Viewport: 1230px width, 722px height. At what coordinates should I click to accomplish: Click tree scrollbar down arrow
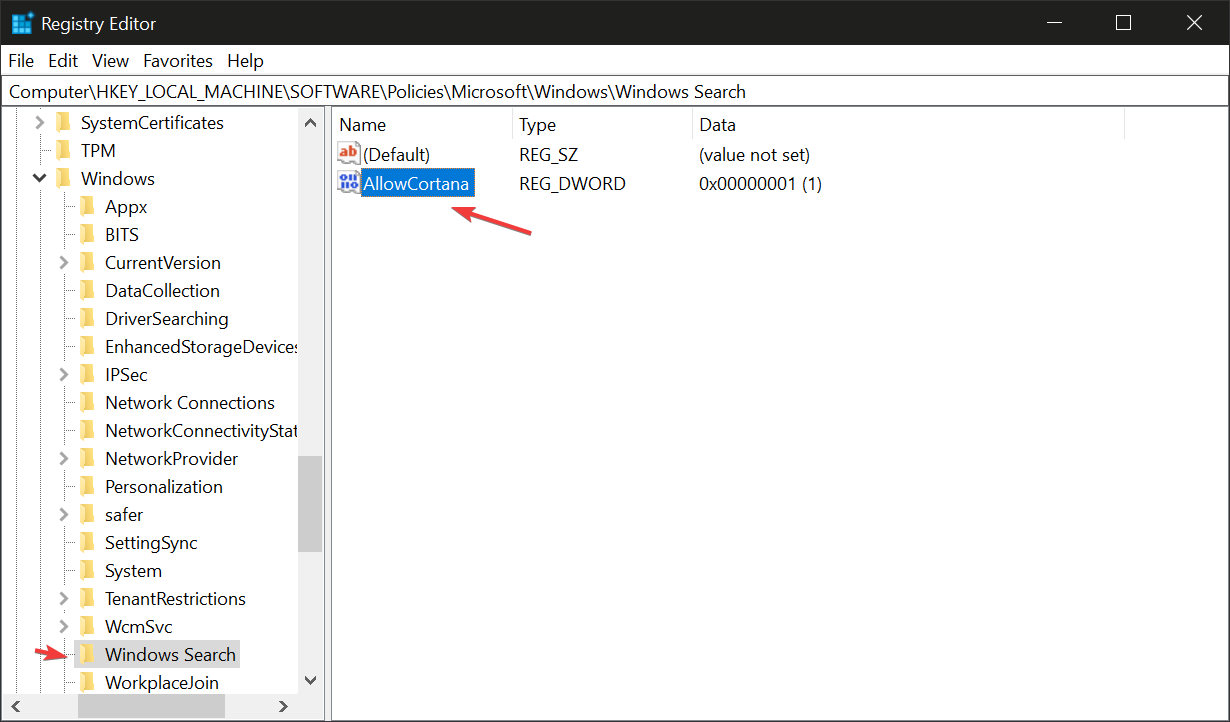(x=310, y=680)
